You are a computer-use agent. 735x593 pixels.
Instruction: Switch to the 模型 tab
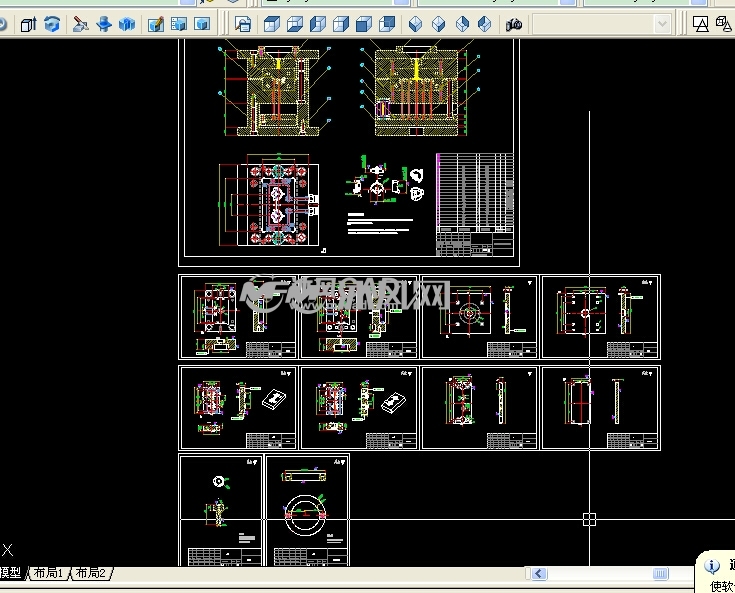(x=11, y=573)
